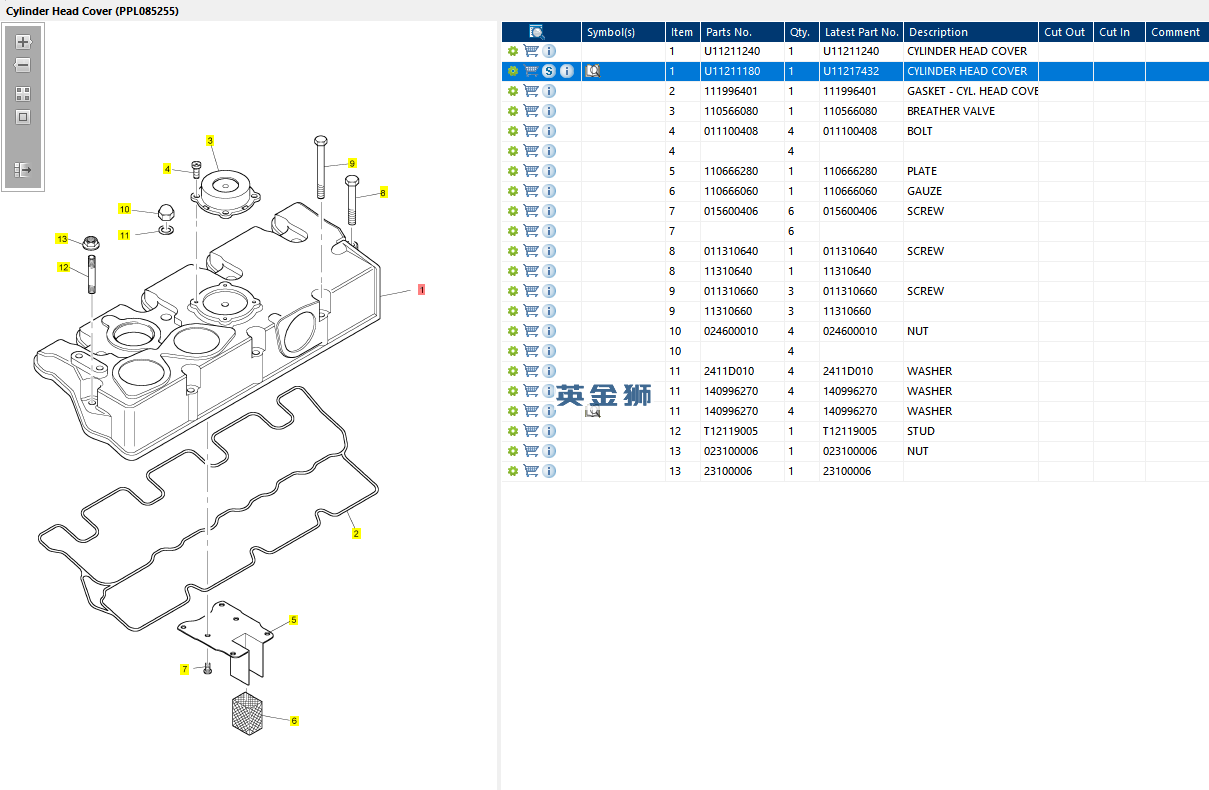Click the Qty. column header

click(800, 32)
